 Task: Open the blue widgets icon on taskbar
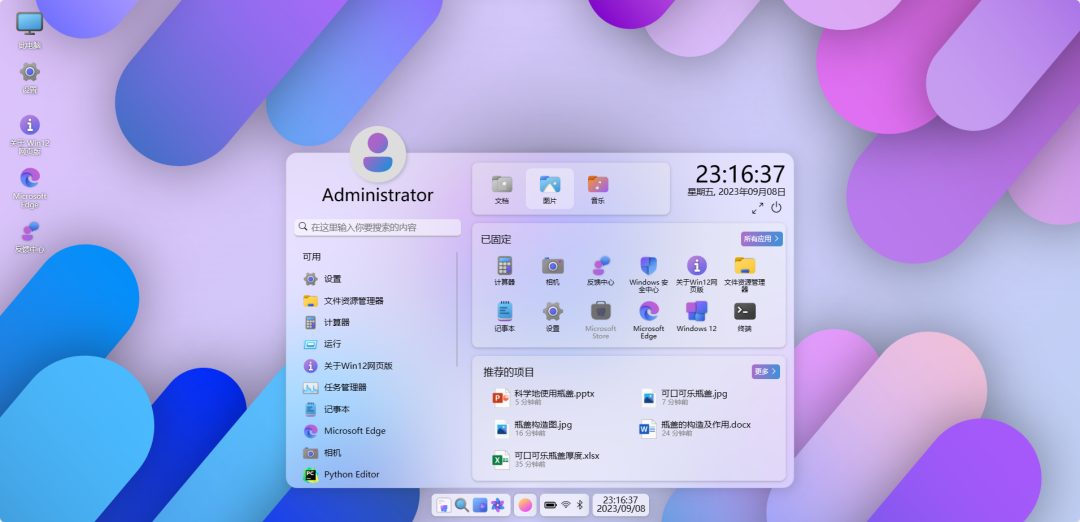click(x=480, y=505)
